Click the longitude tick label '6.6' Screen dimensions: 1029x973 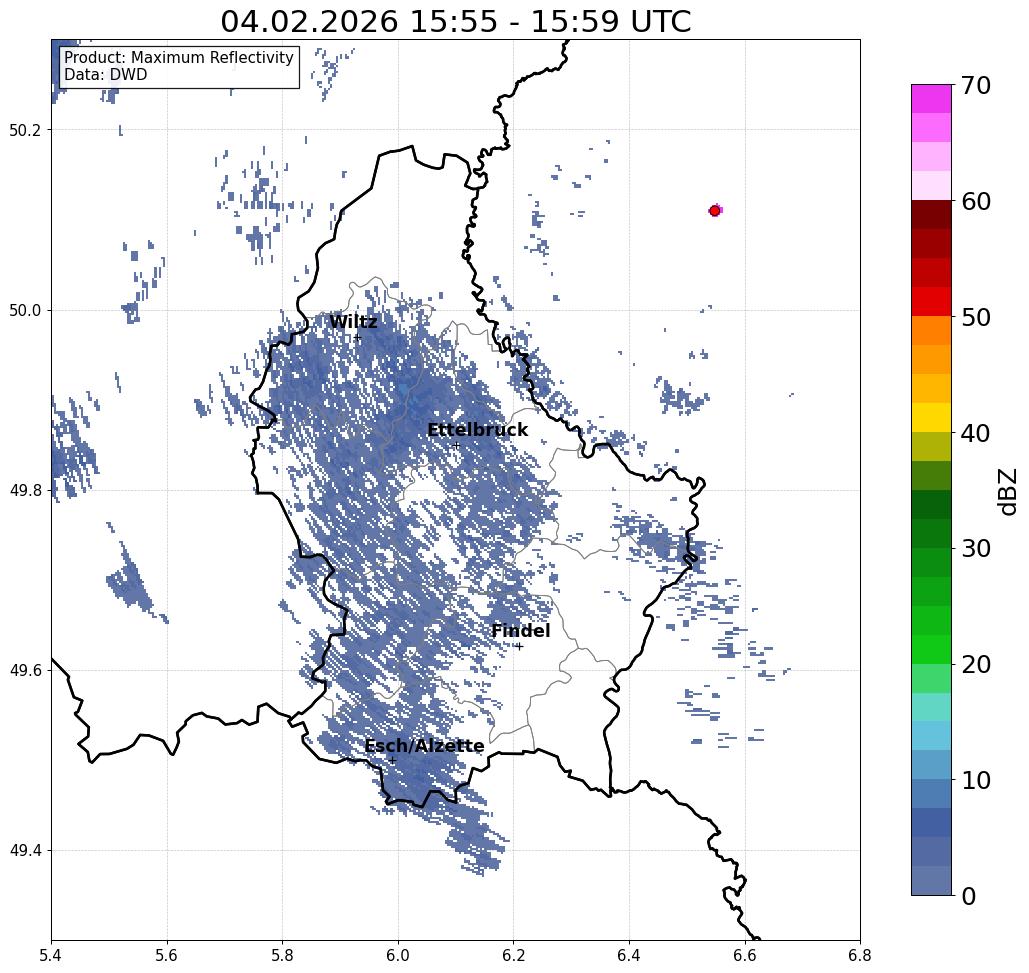tap(745, 955)
